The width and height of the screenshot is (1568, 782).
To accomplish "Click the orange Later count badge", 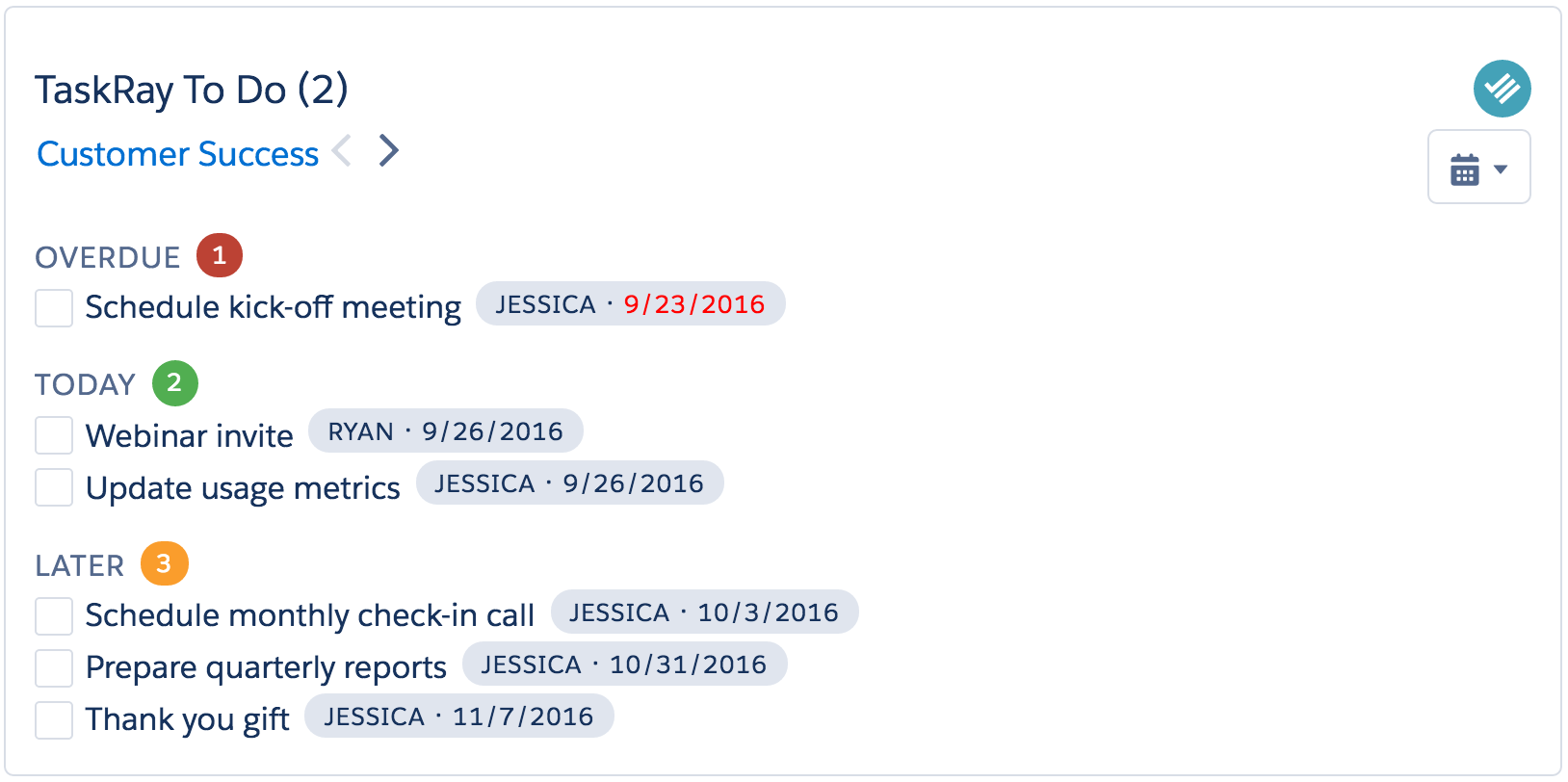I will 164,563.
